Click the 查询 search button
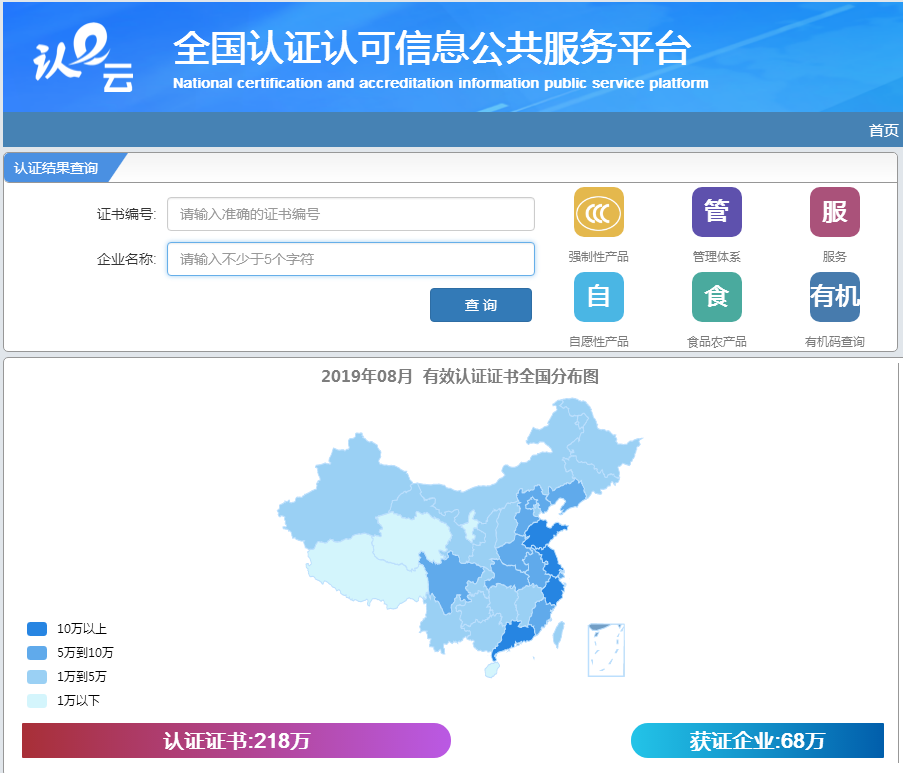 point(481,305)
